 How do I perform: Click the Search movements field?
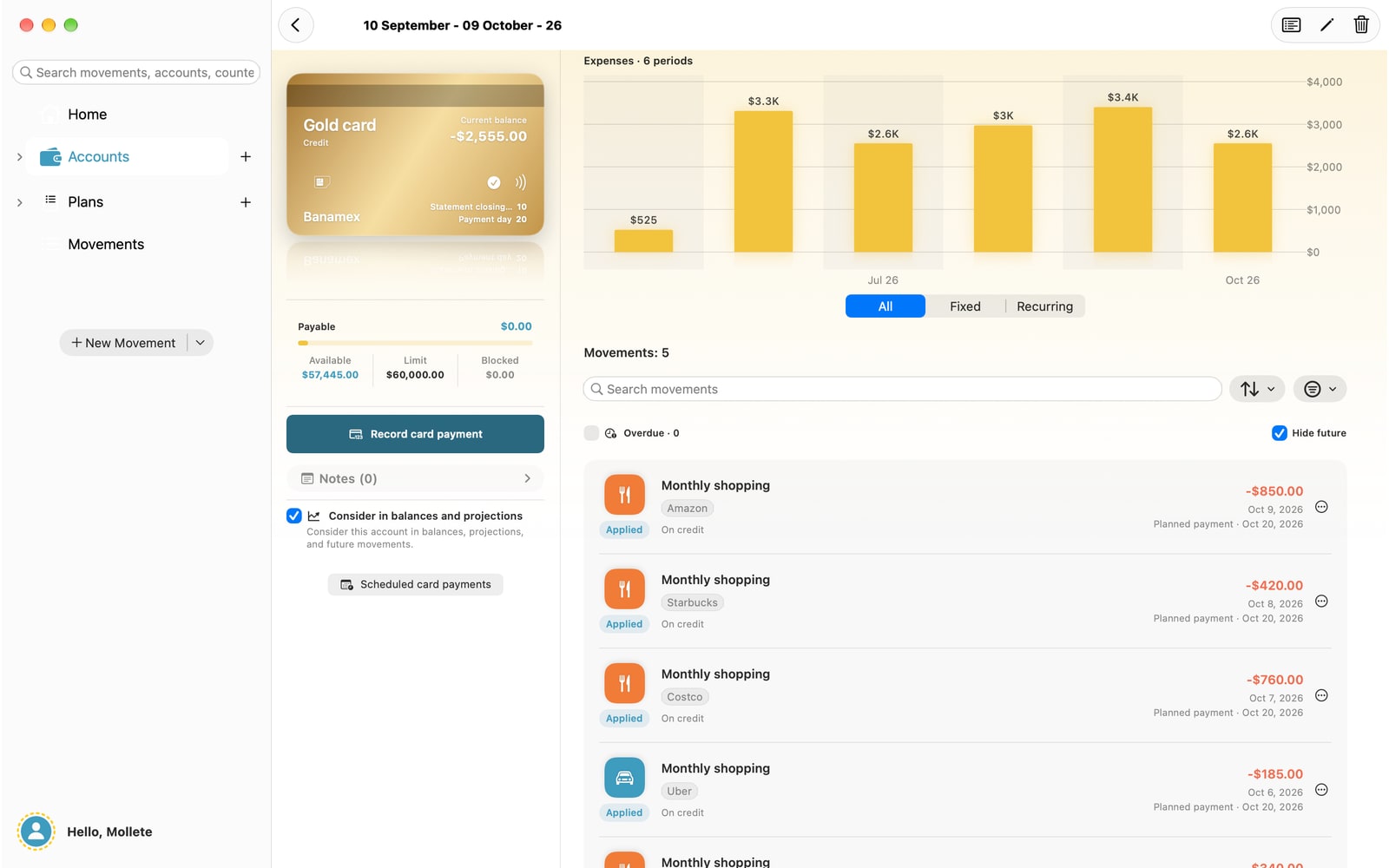(903, 389)
